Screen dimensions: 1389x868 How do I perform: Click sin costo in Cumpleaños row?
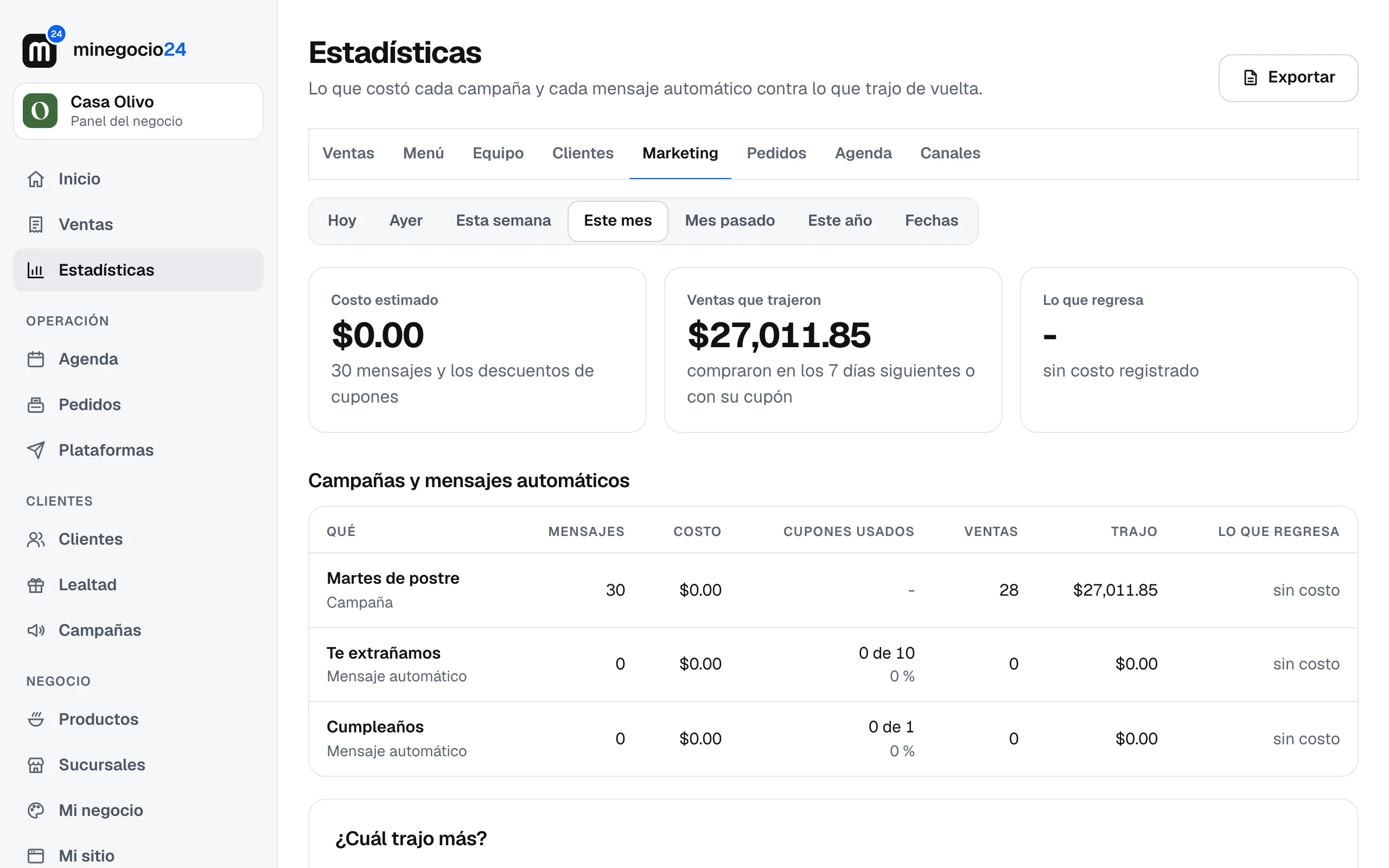1306,739
